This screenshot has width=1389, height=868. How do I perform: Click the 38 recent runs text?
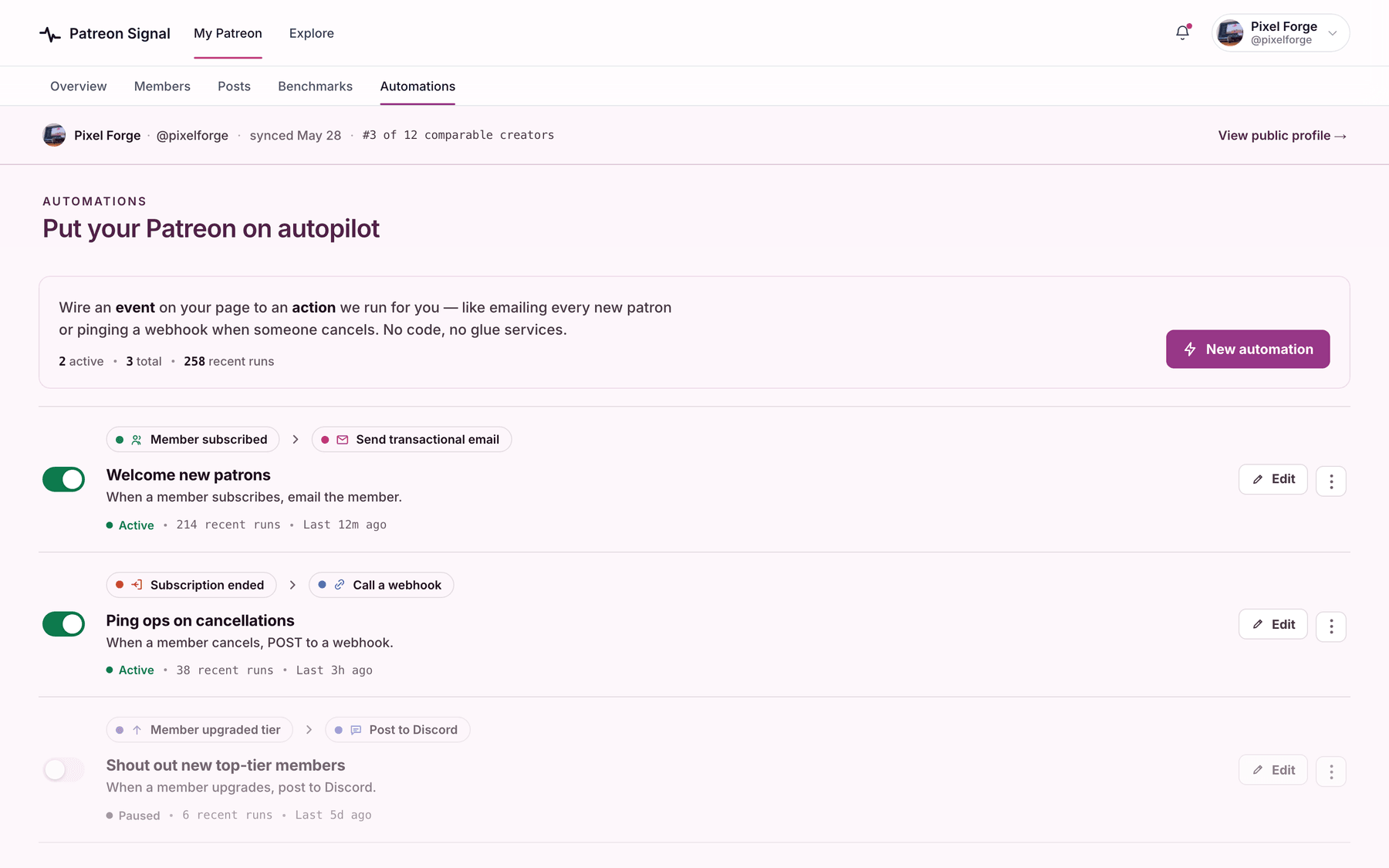click(x=225, y=670)
